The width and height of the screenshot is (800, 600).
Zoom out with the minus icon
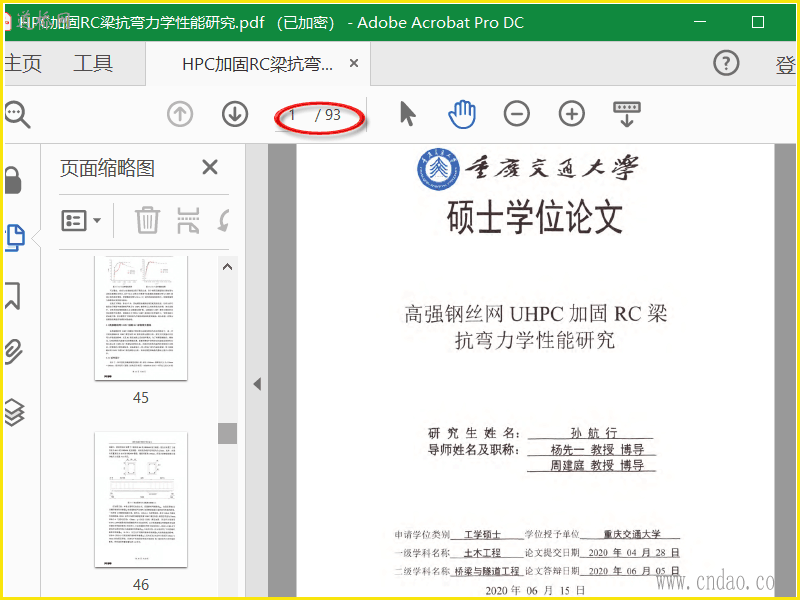pos(517,114)
